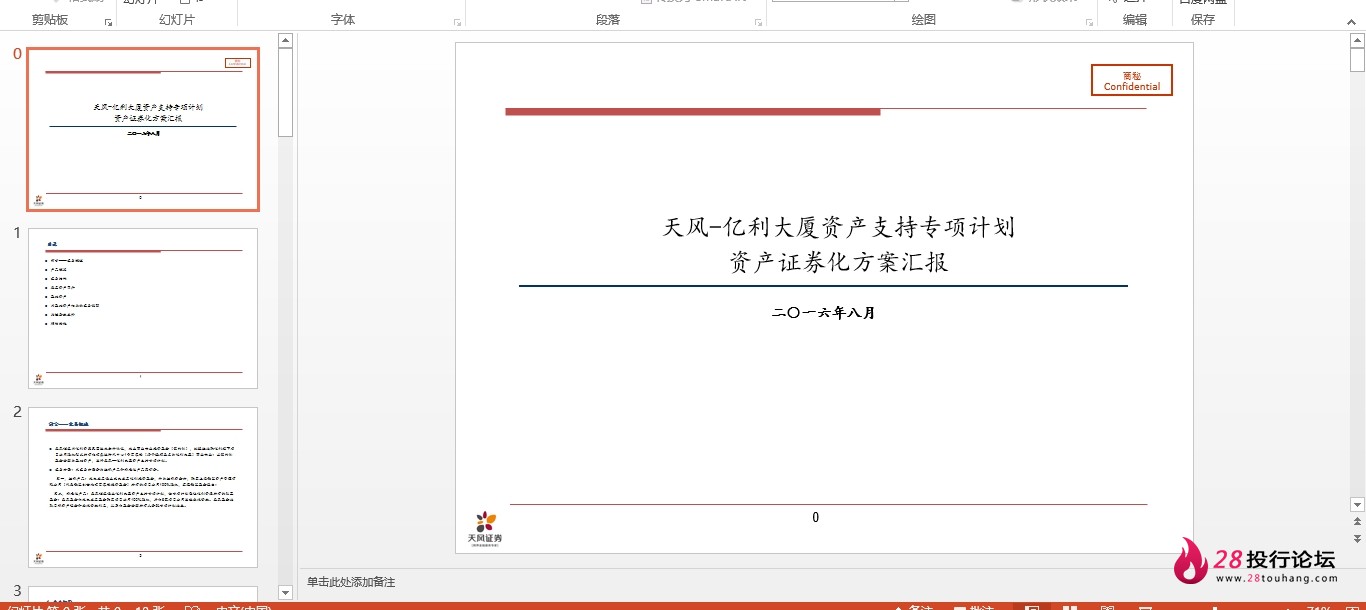Screen dimensions: 1366x610
Task: Click main editing area scroll-up arrow
Action: click(x=1357, y=41)
